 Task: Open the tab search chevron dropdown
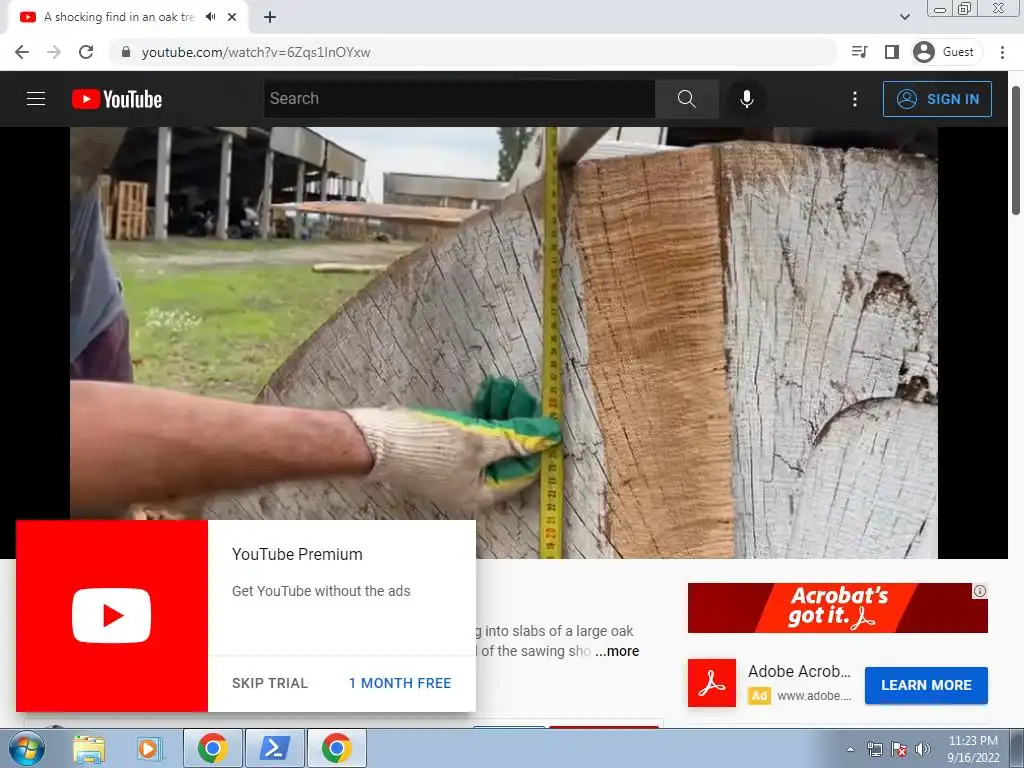(904, 17)
